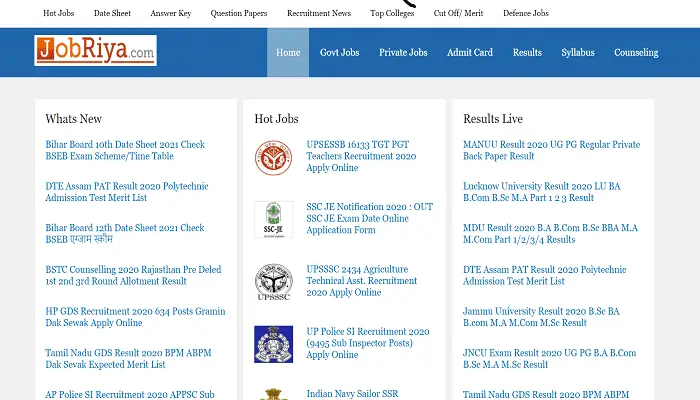Open JNCU Exam Result 2020 link
Viewport: 700px width, 400px height.
click(550, 358)
